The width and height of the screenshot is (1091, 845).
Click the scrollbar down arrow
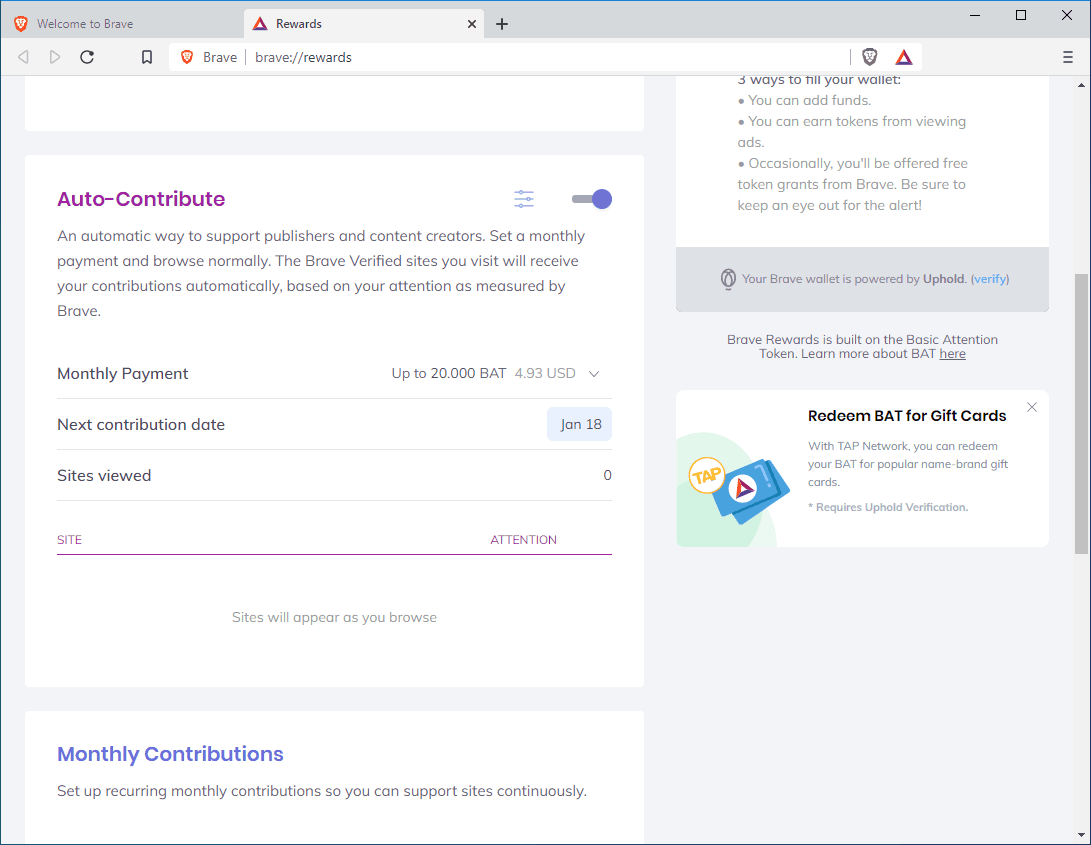[x=1081, y=835]
